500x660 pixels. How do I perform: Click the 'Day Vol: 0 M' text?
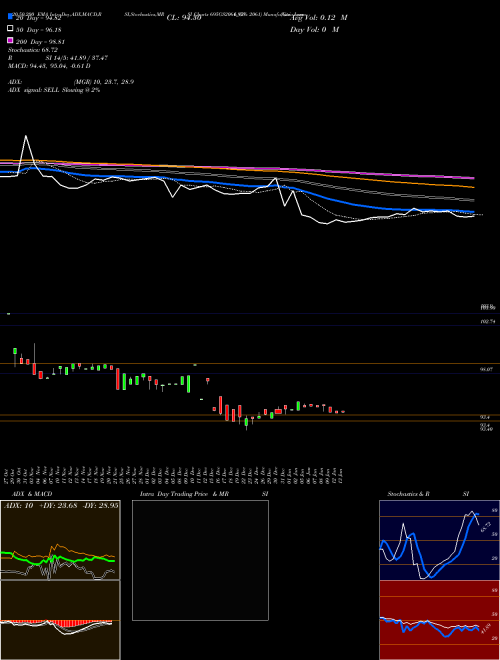coord(314,29)
